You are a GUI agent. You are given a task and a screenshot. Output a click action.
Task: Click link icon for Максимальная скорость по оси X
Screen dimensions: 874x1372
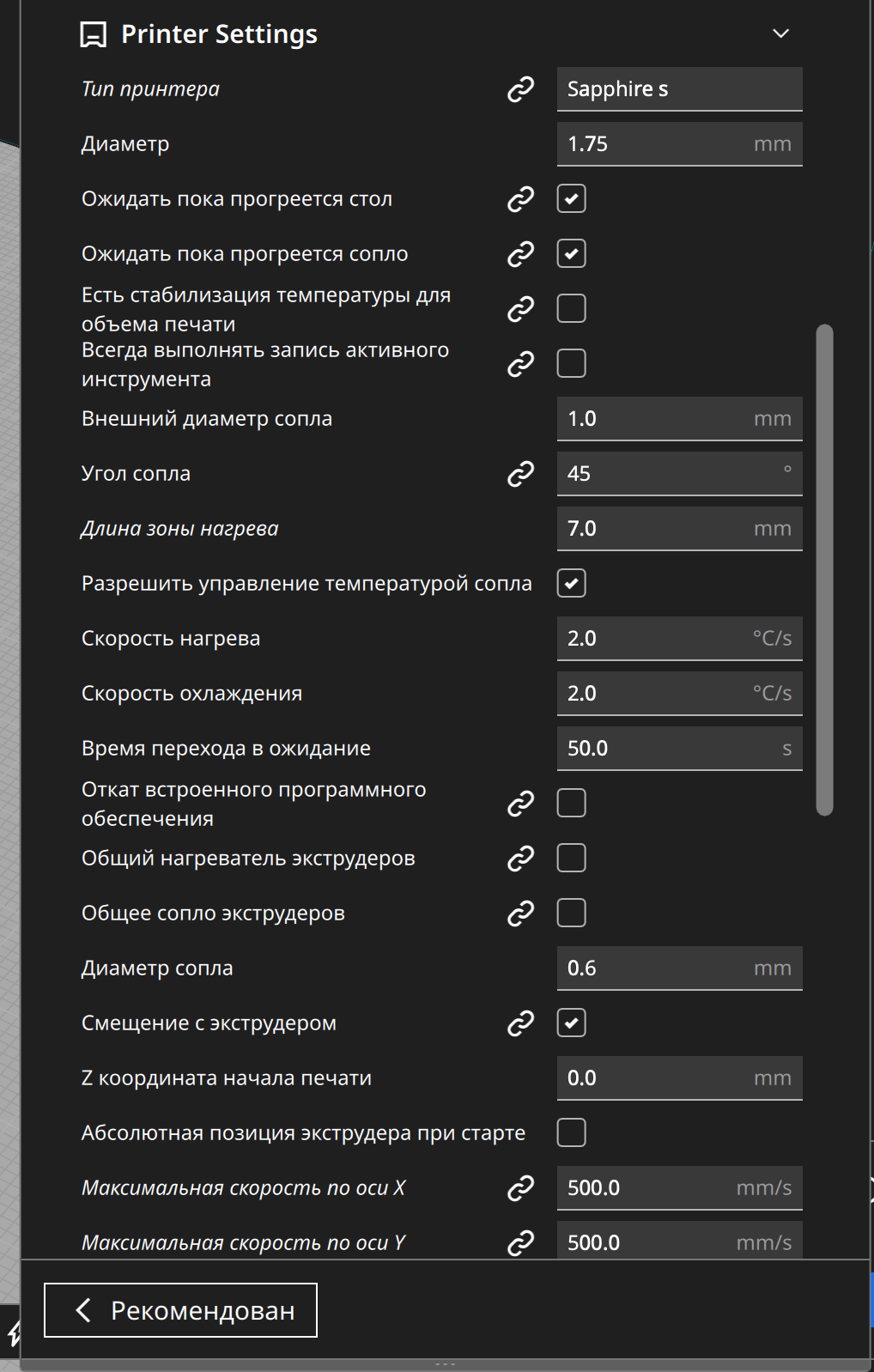[x=520, y=1188]
